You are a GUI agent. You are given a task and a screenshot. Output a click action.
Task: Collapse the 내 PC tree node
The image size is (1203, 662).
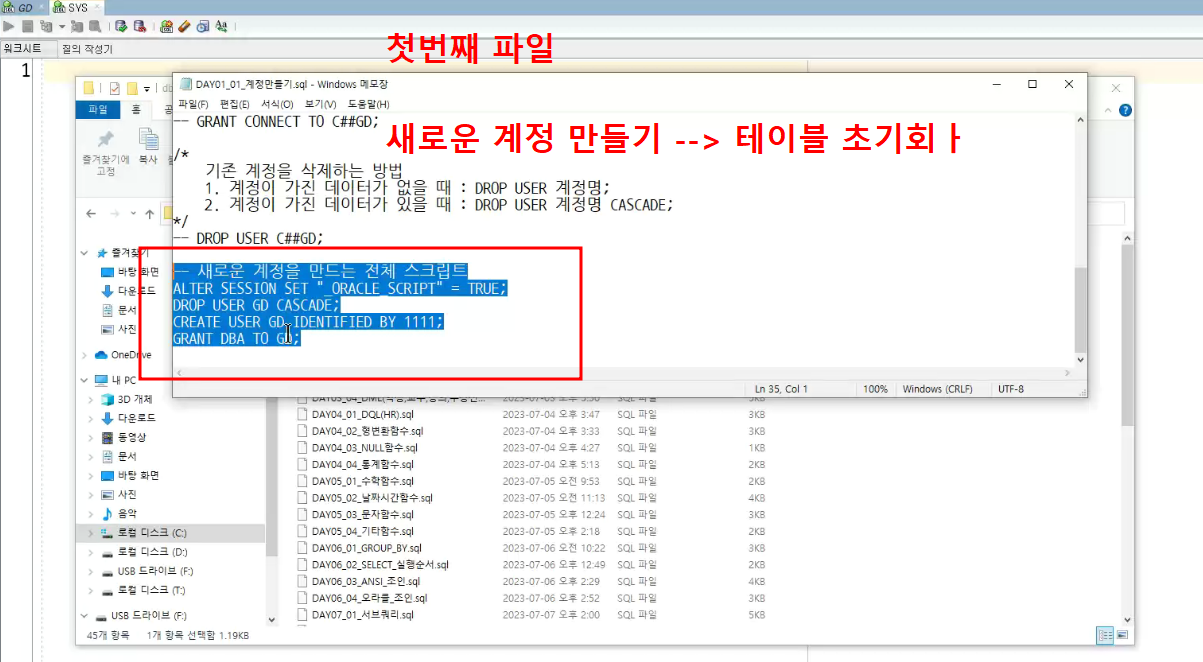point(84,380)
